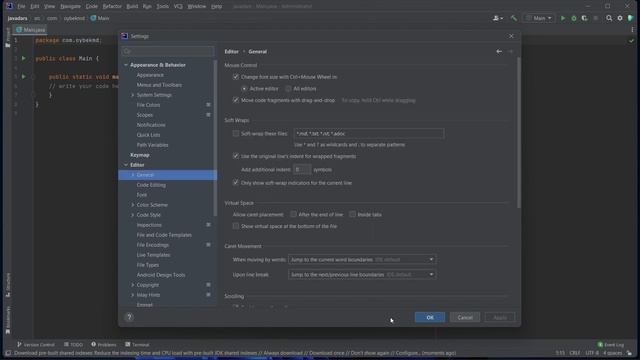The width and height of the screenshot is (640, 360).
Task: Open Bookmarks tool window on left stripe
Action: click(8, 320)
